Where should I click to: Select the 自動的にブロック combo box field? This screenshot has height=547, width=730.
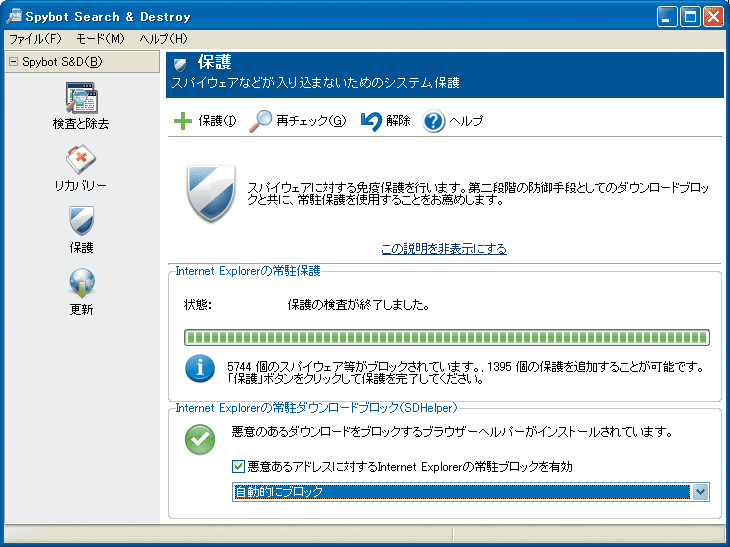click(x=471, y=492)
